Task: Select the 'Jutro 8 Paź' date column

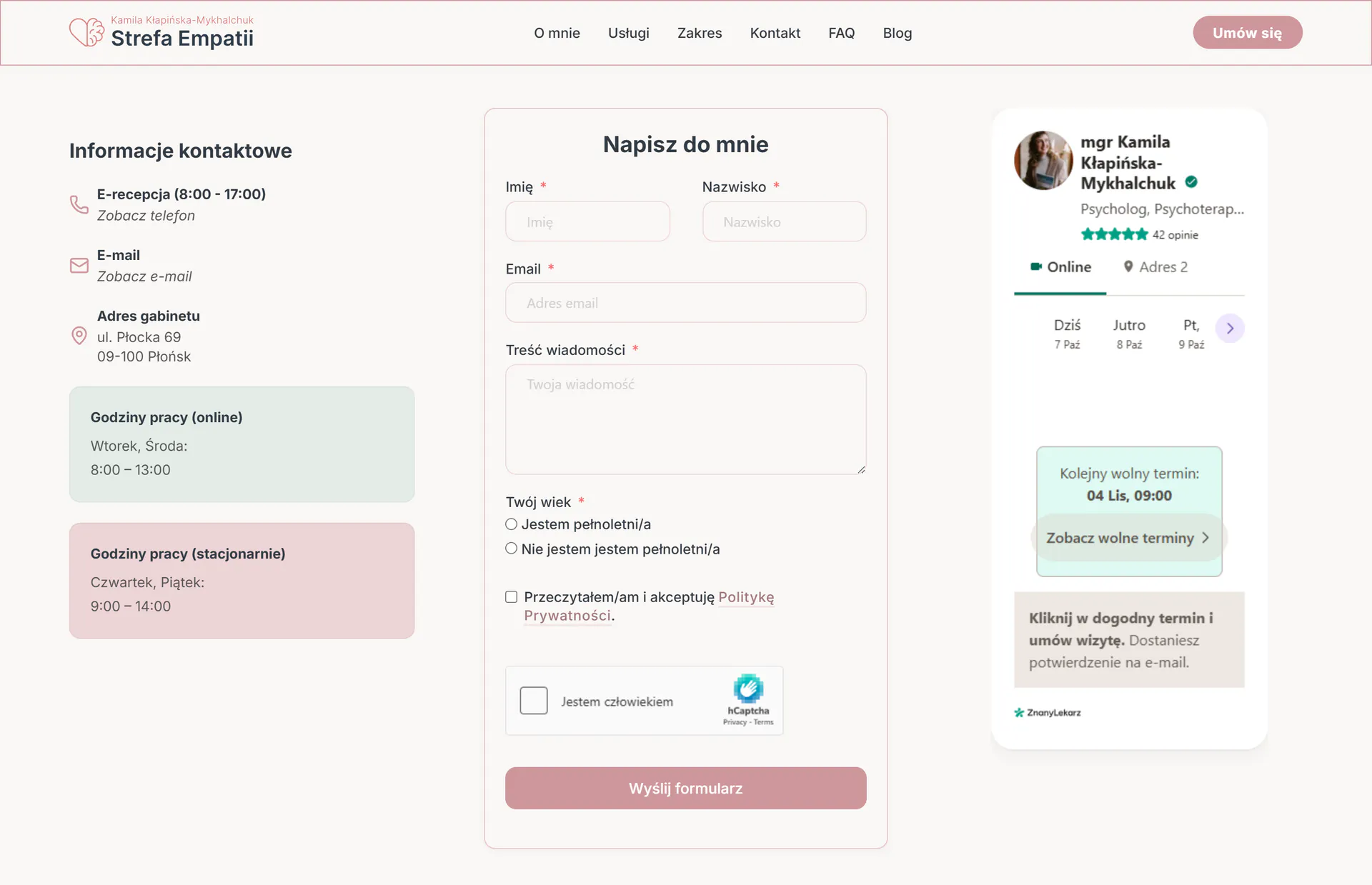Action: (1129, 334)
